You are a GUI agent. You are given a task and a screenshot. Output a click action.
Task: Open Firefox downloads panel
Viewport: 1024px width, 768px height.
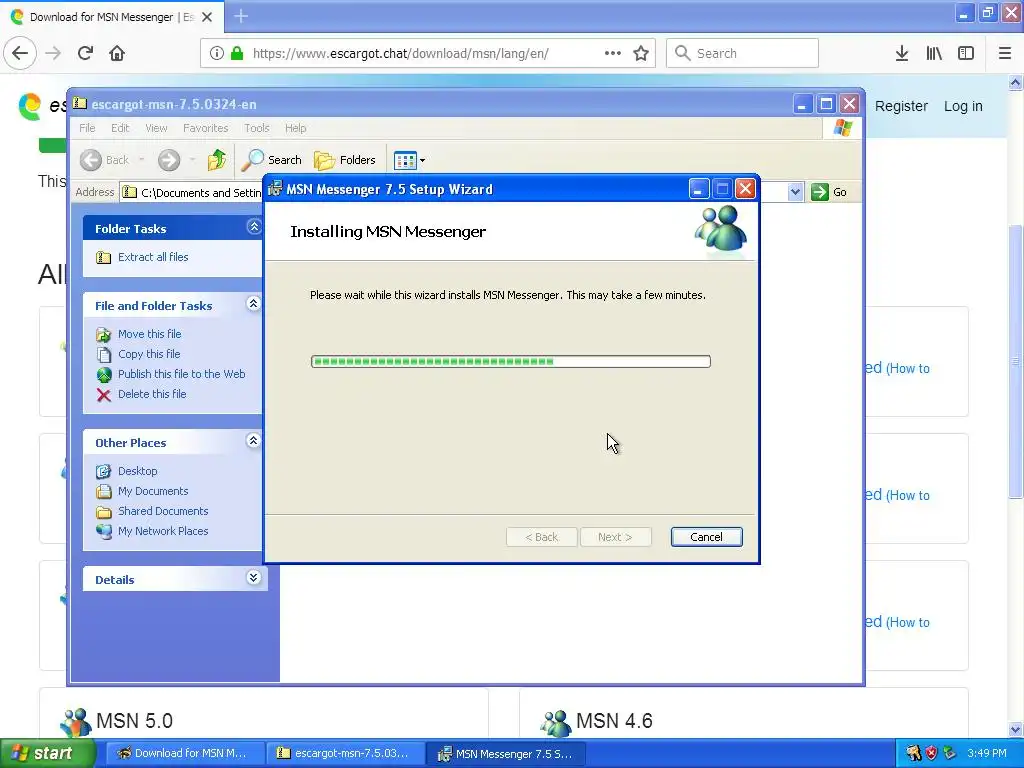902,53
